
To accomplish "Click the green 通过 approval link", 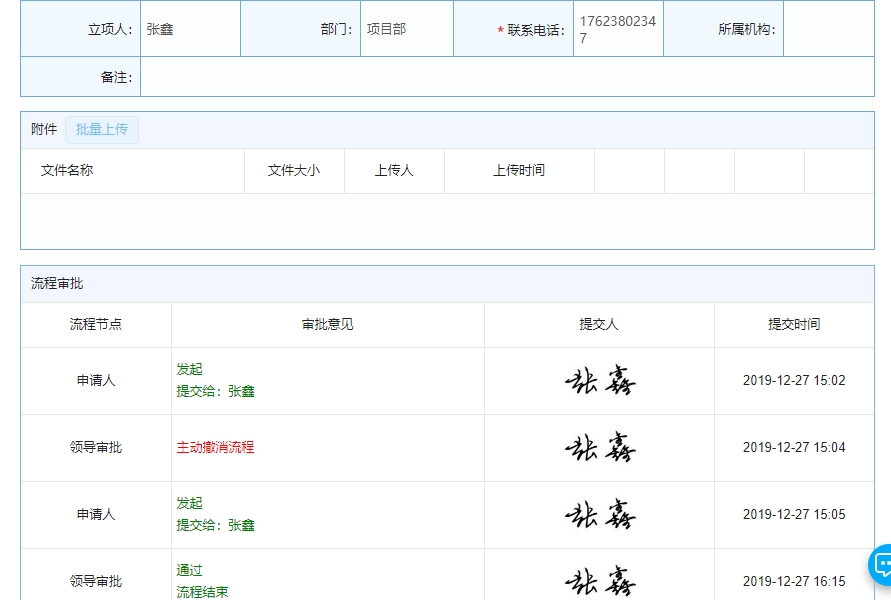I will click(x=190, y=569).
